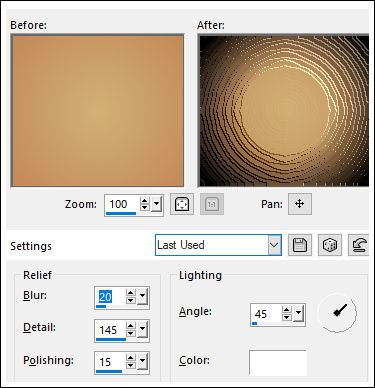Save preset with the floppy disk icon
This screenshot has width=375, height=388.
pos(300,245)
